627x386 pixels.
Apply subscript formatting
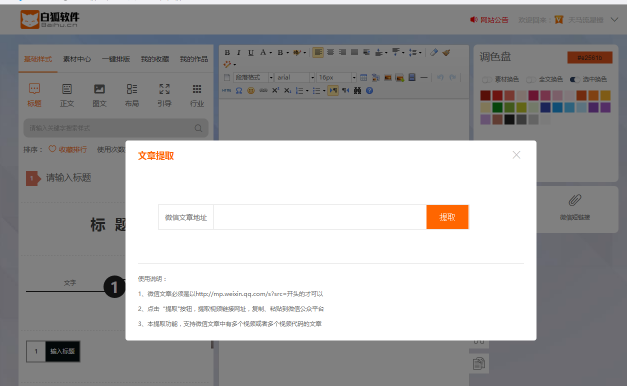tap(288, 90)
